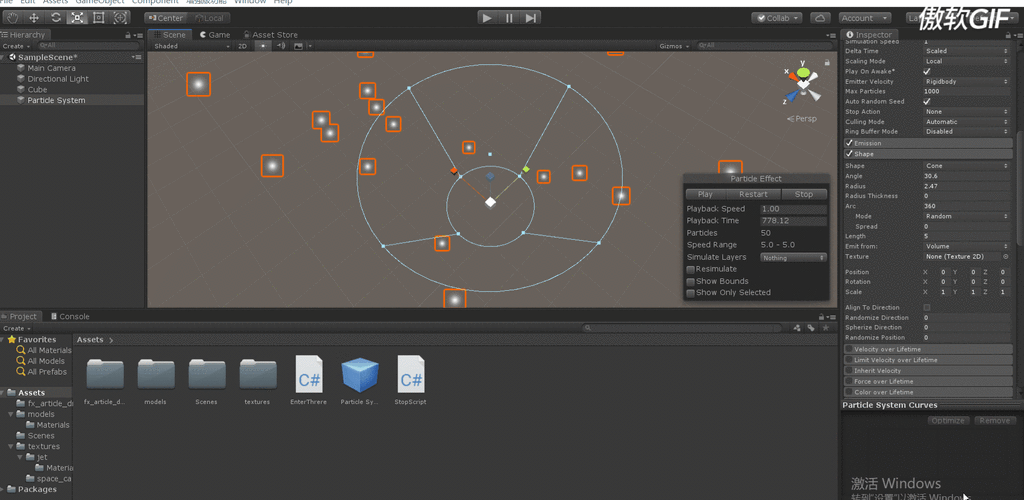Select the Move tool
Viewport: 1024px width, 500px height.
(x=34, y=18)
